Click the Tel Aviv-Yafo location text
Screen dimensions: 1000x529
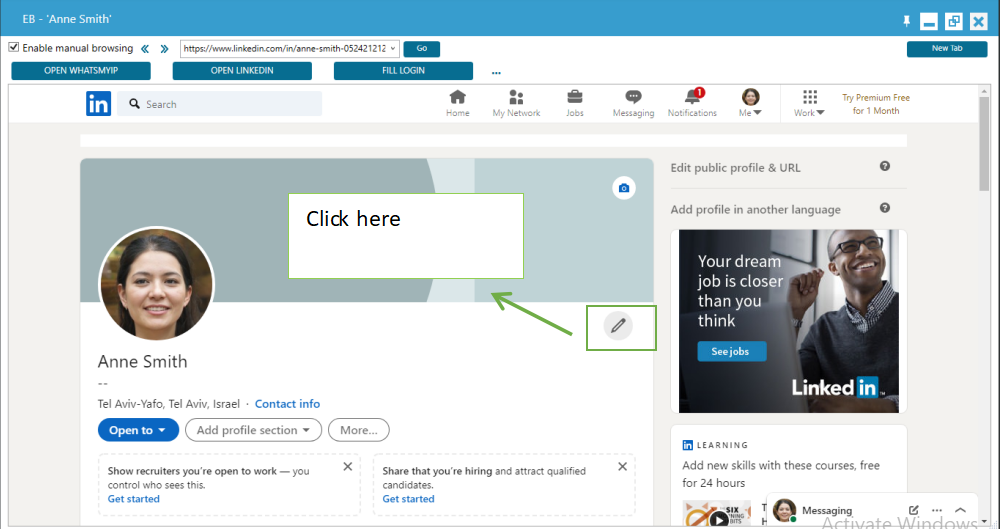(168, 404)
